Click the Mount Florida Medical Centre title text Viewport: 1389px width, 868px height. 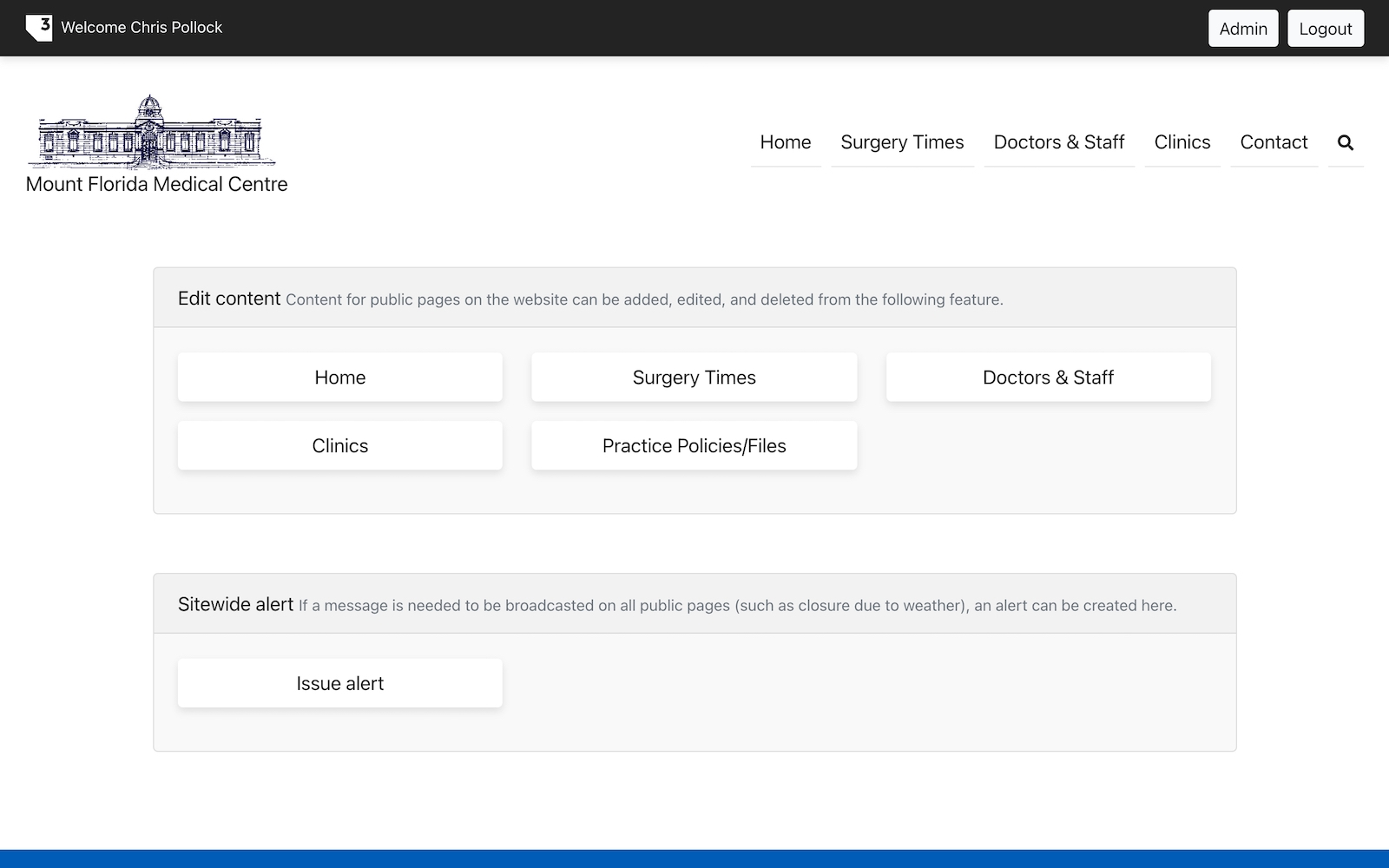pyautogui.click(x=156, y=184)
